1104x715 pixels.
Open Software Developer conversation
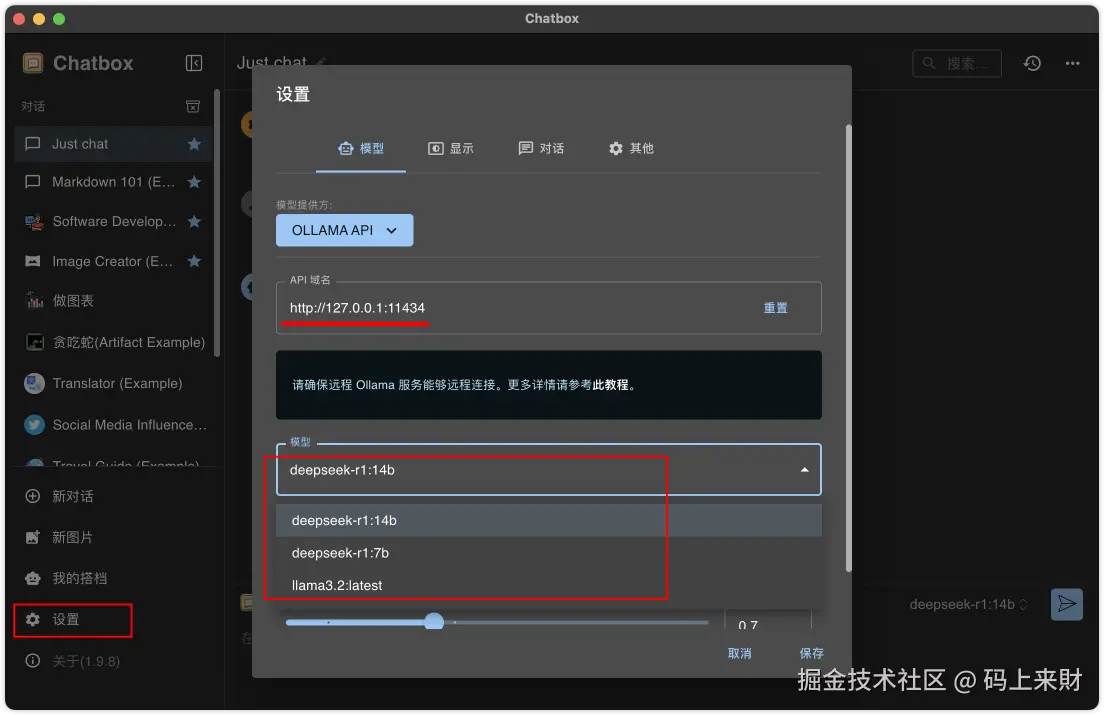pos(113,221)
